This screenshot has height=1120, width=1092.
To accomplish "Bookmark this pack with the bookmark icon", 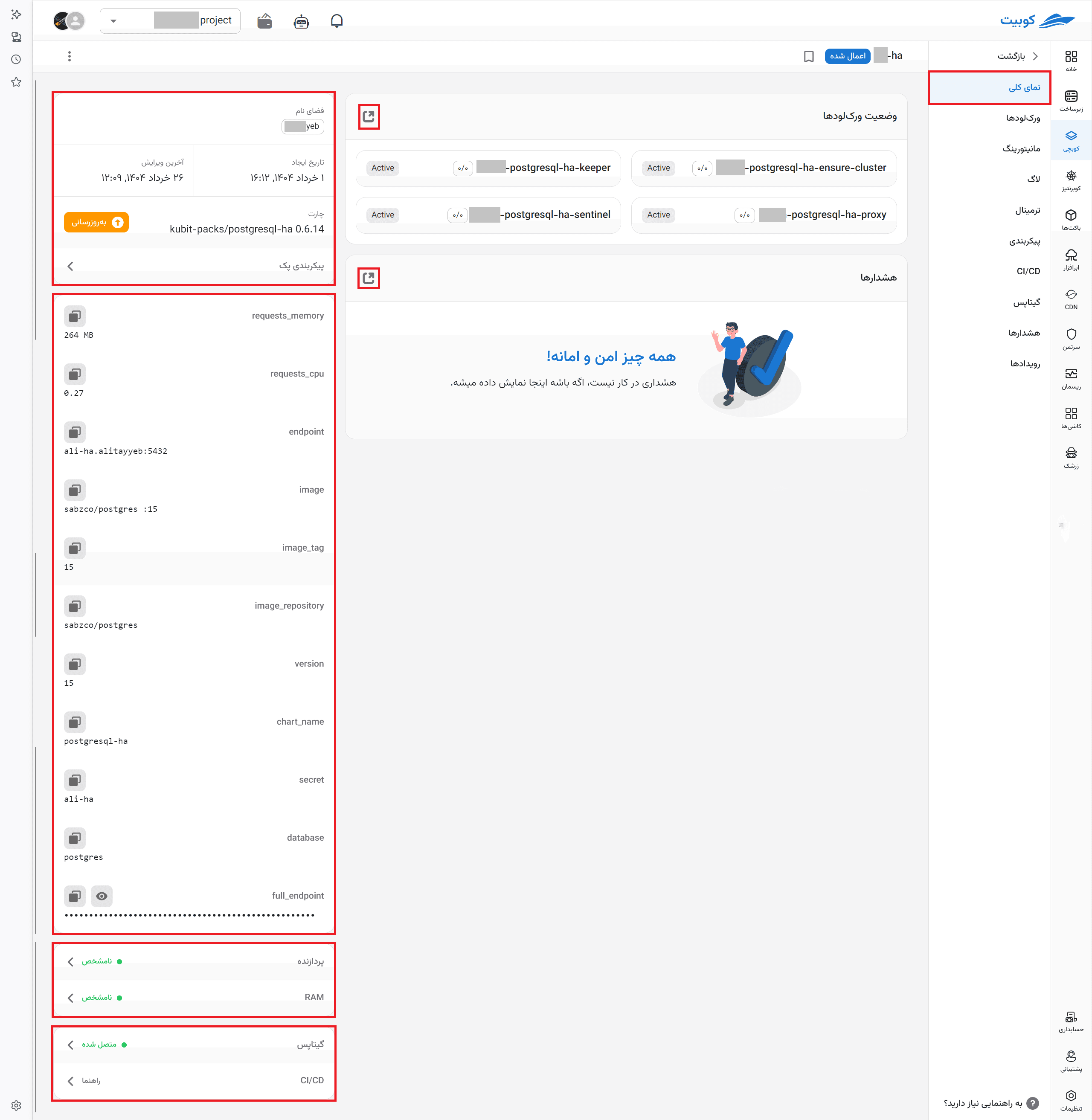I will [x=809, y=56].
